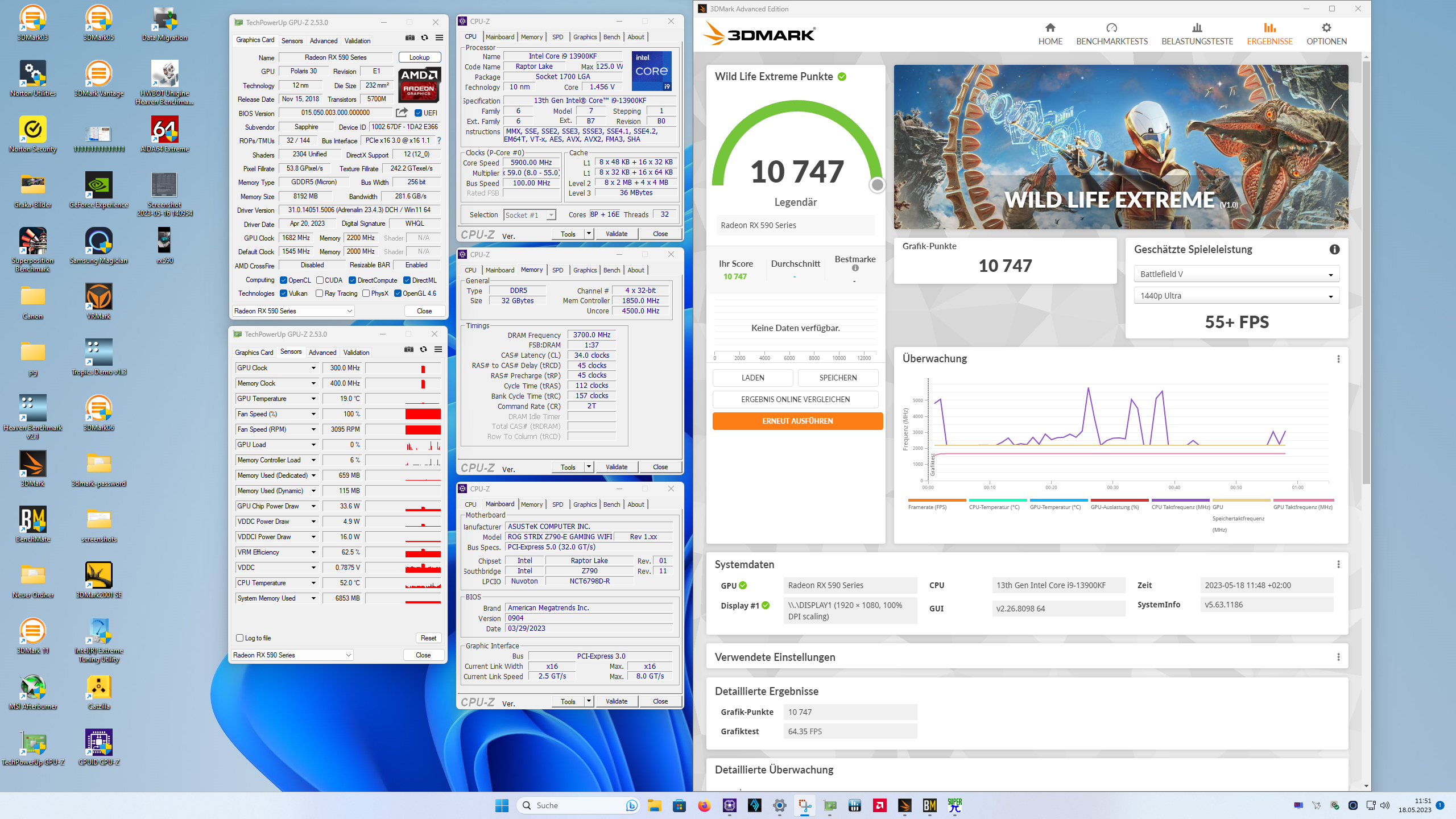The width and height of the screenshot is (1456, 819).
Task: Click the info icon beside Geschätzte Spieleleistung
Action: click(1334, 249)
